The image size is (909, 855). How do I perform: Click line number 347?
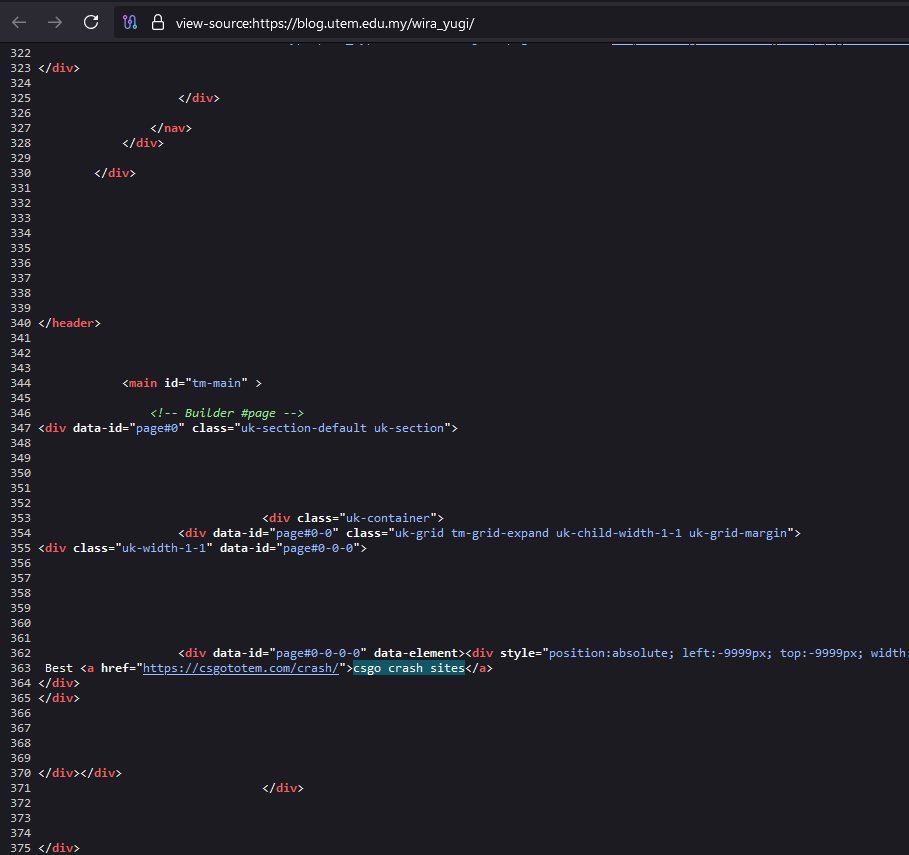(20, 428)
